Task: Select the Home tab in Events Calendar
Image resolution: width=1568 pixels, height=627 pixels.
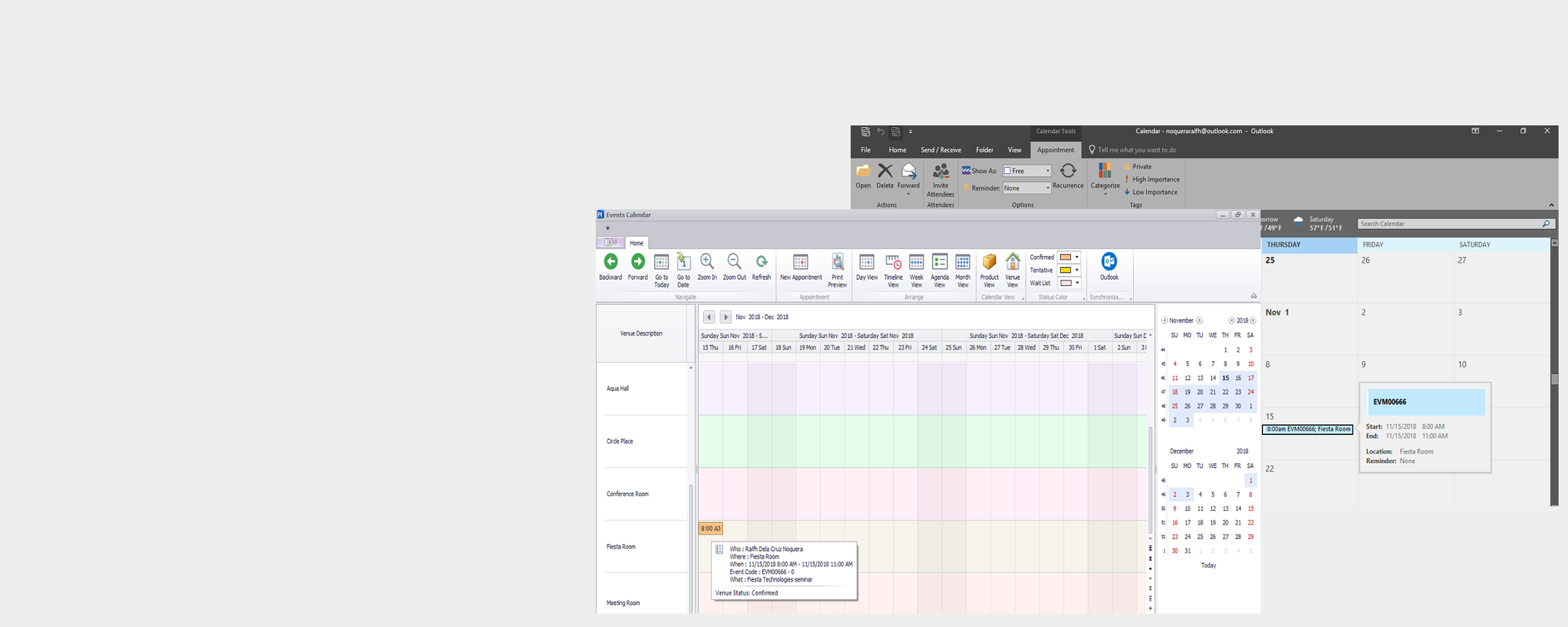Action: (637, 243)
